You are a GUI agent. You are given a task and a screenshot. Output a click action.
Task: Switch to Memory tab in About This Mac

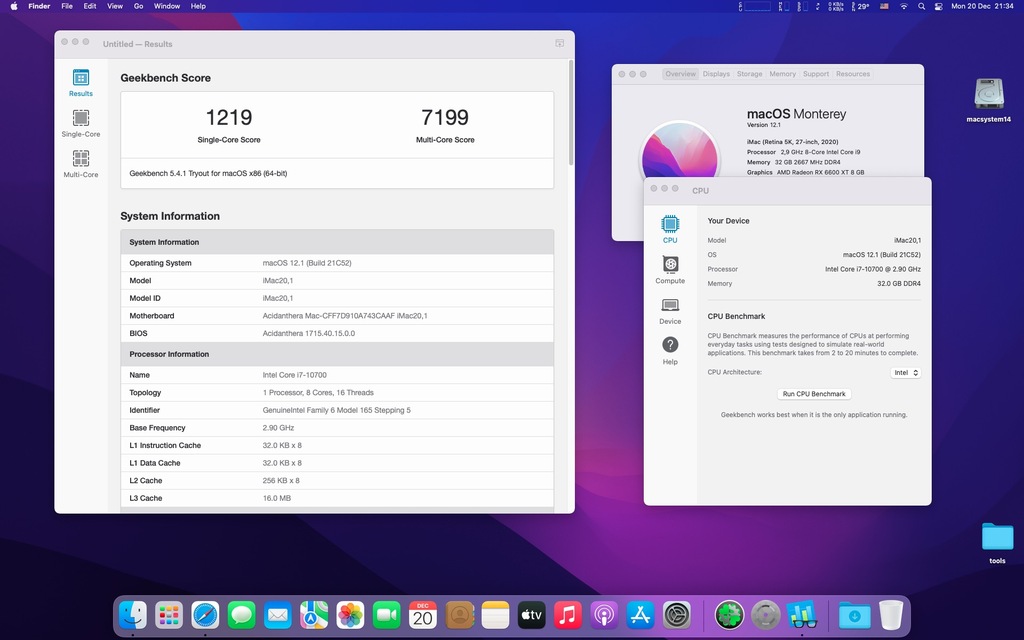782,74
